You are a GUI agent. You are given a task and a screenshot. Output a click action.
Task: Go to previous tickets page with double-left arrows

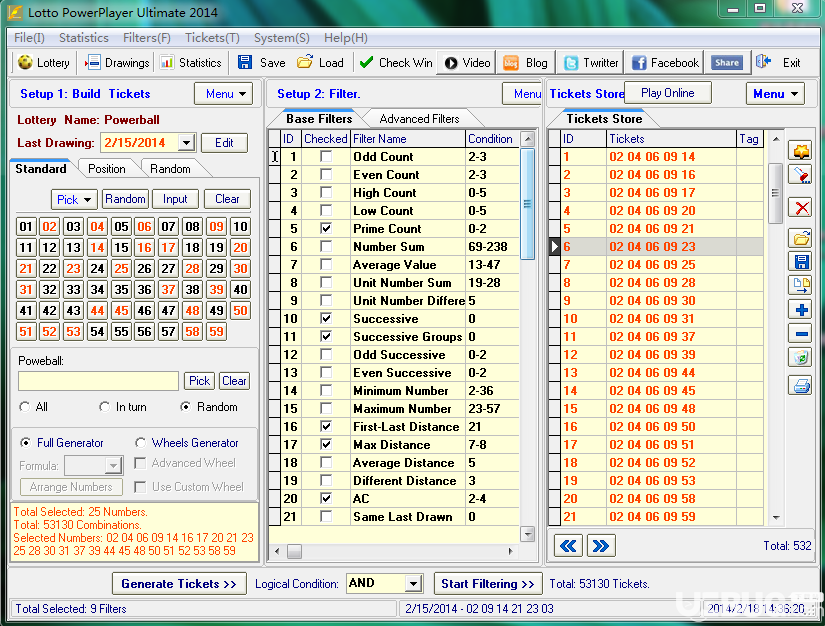point(568,546)
